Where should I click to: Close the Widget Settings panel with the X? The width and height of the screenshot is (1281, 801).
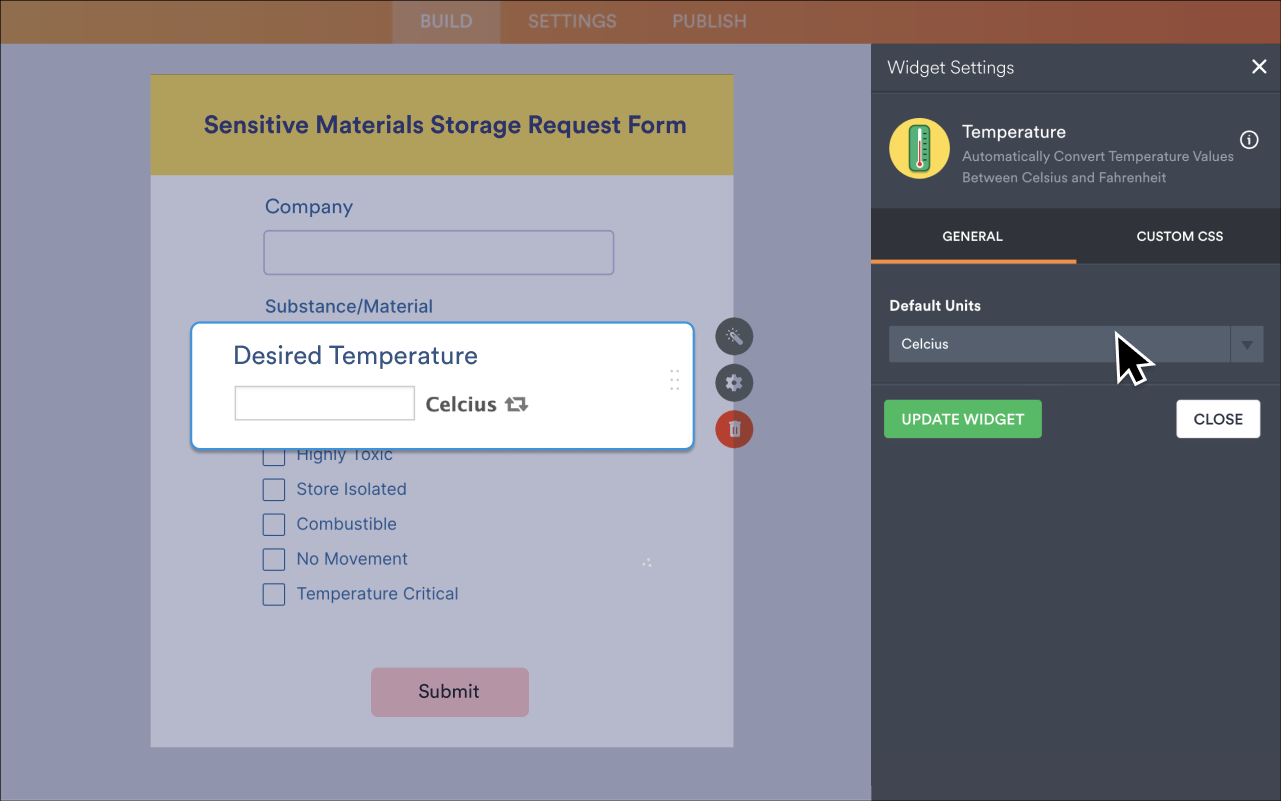click(x=1259, y=67)
